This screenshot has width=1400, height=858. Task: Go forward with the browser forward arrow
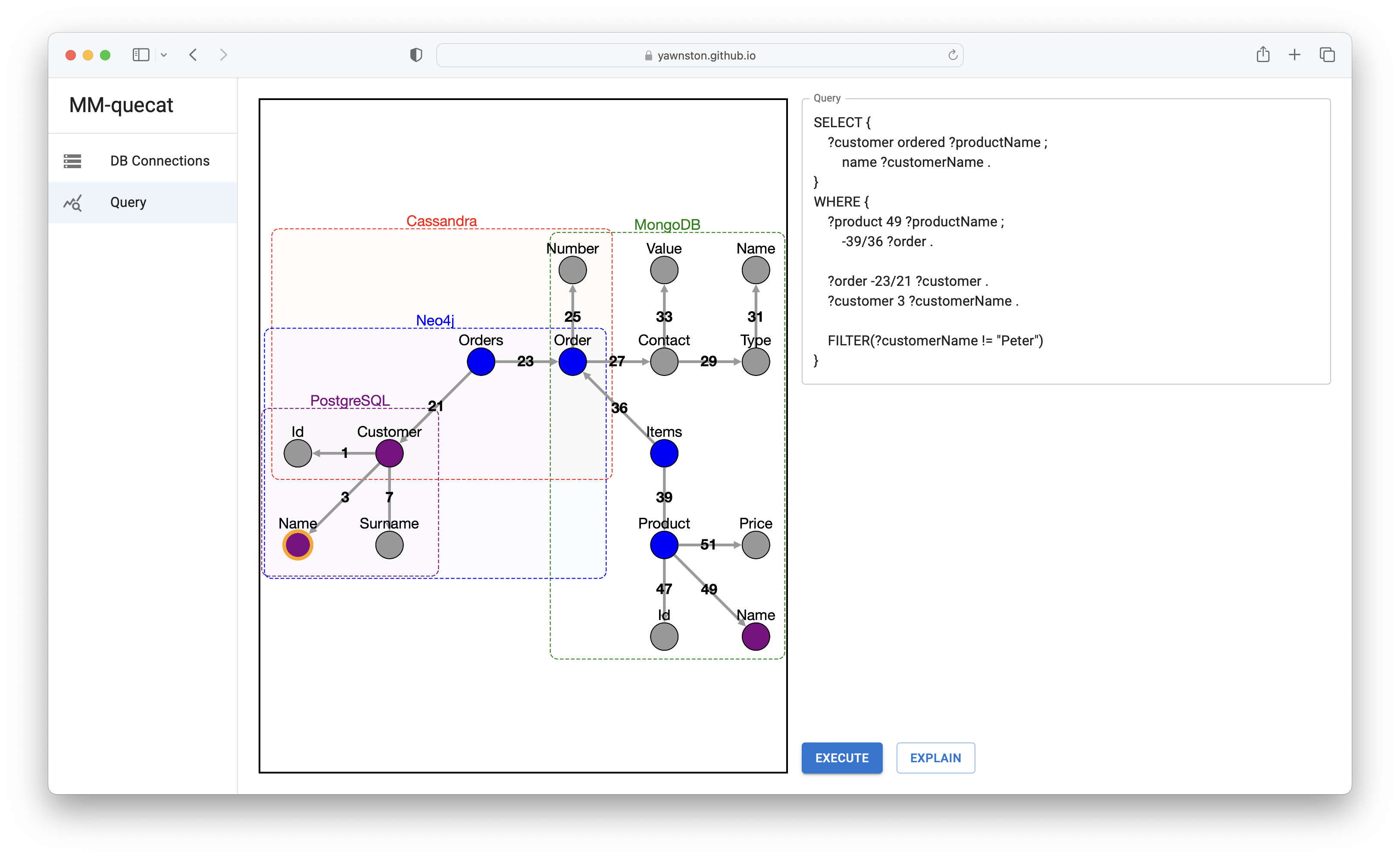pyautogui.click(x=223, y=55)
